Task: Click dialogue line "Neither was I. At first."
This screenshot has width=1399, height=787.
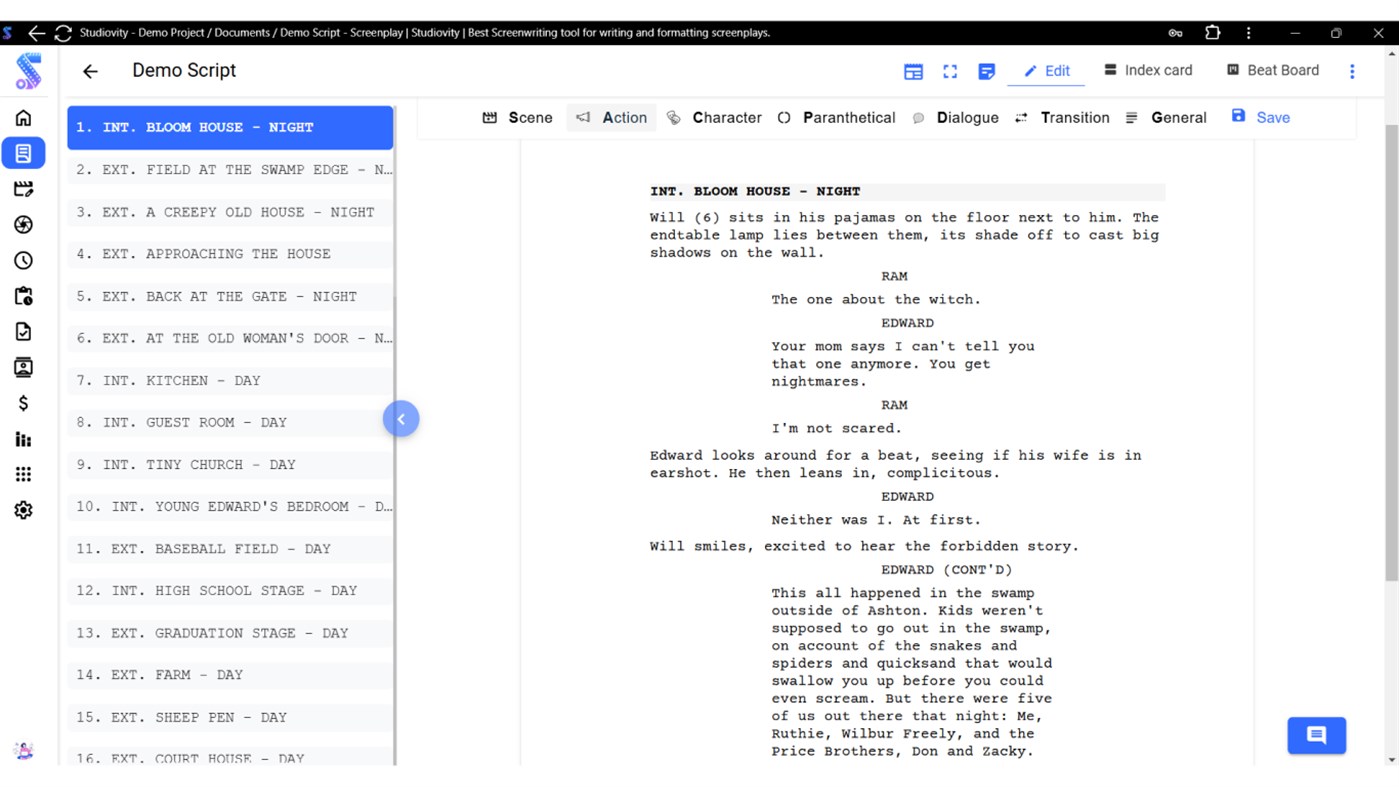Action: (876, 520)
